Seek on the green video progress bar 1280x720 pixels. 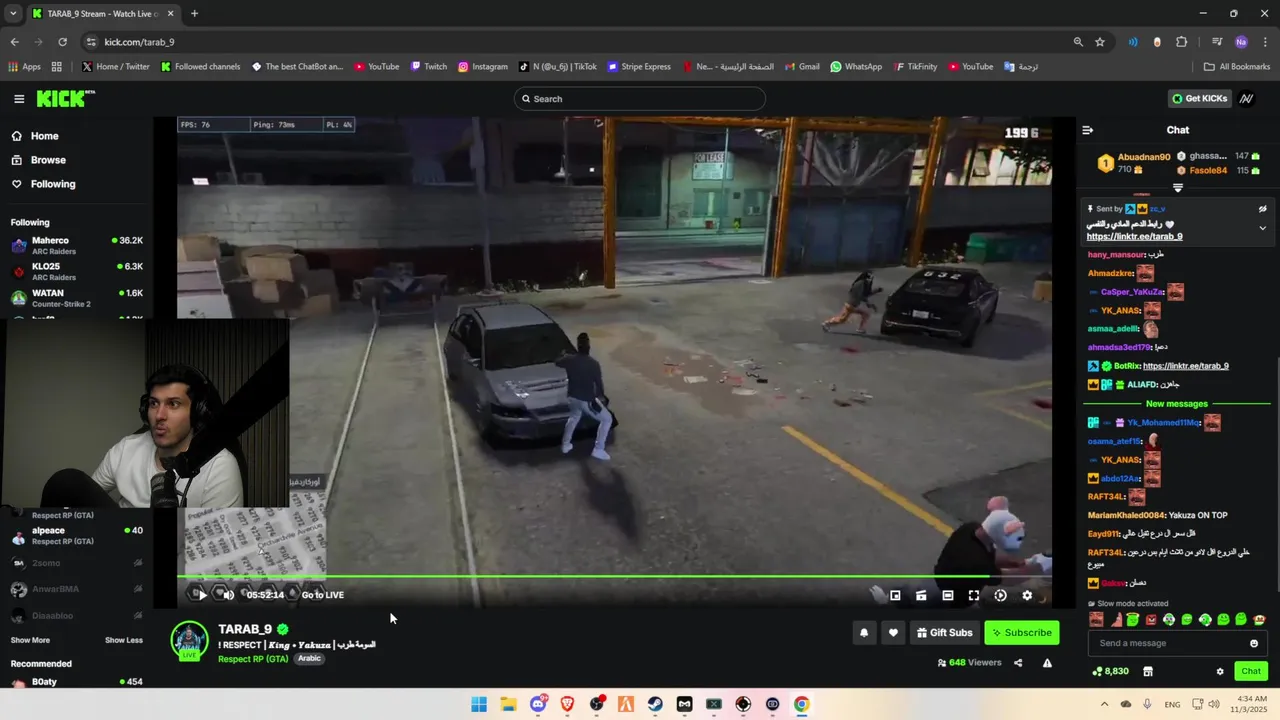click(x=614, y=576)
